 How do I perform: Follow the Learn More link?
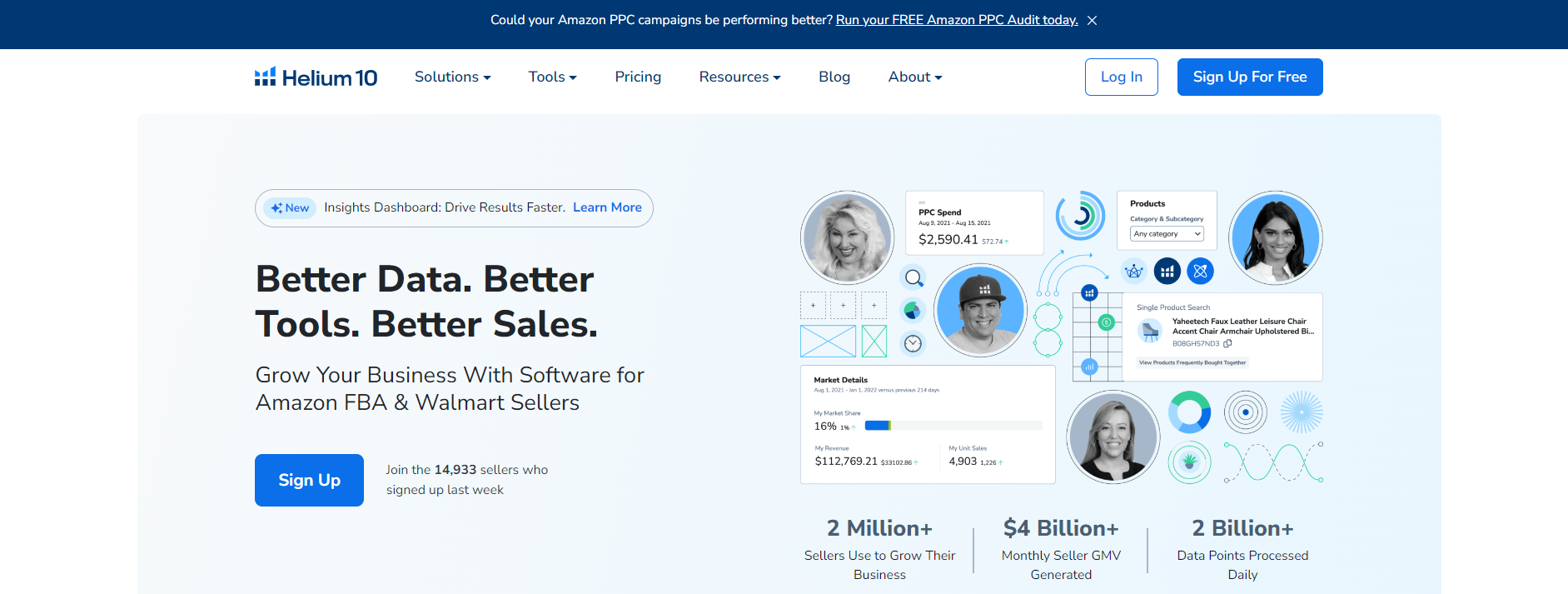[607, 207]
